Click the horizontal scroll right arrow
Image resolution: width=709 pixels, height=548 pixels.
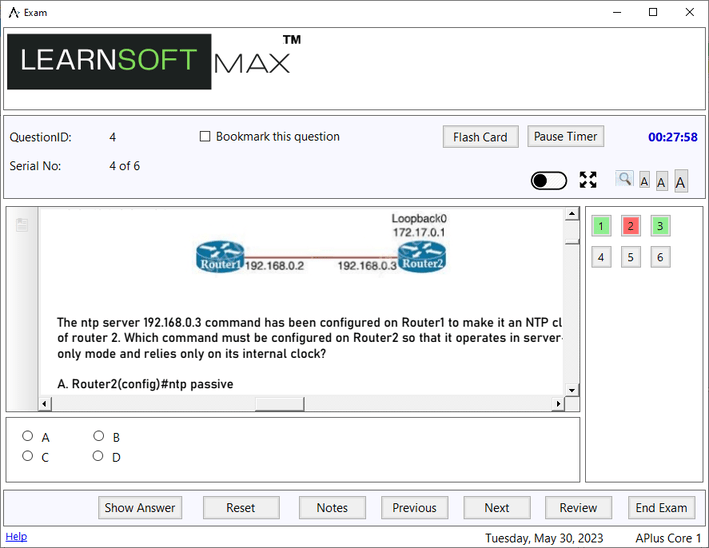coord(558,403)
